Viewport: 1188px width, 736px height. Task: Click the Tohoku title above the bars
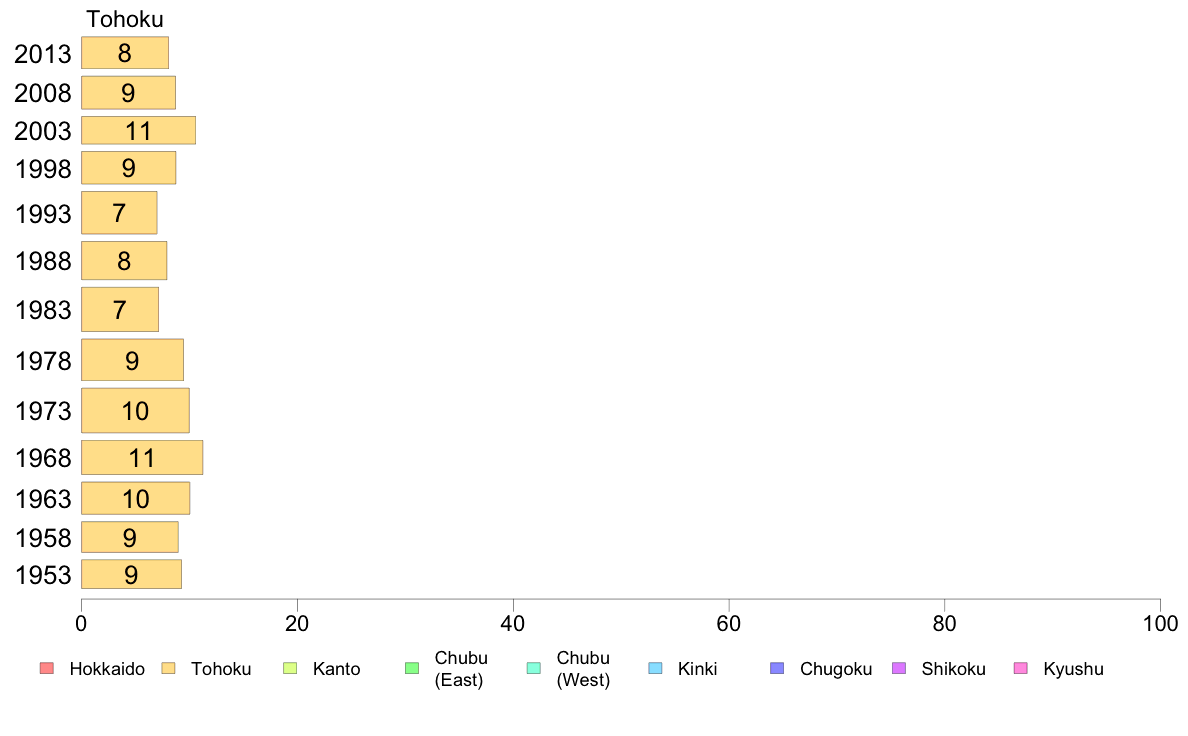coord(125,19)
